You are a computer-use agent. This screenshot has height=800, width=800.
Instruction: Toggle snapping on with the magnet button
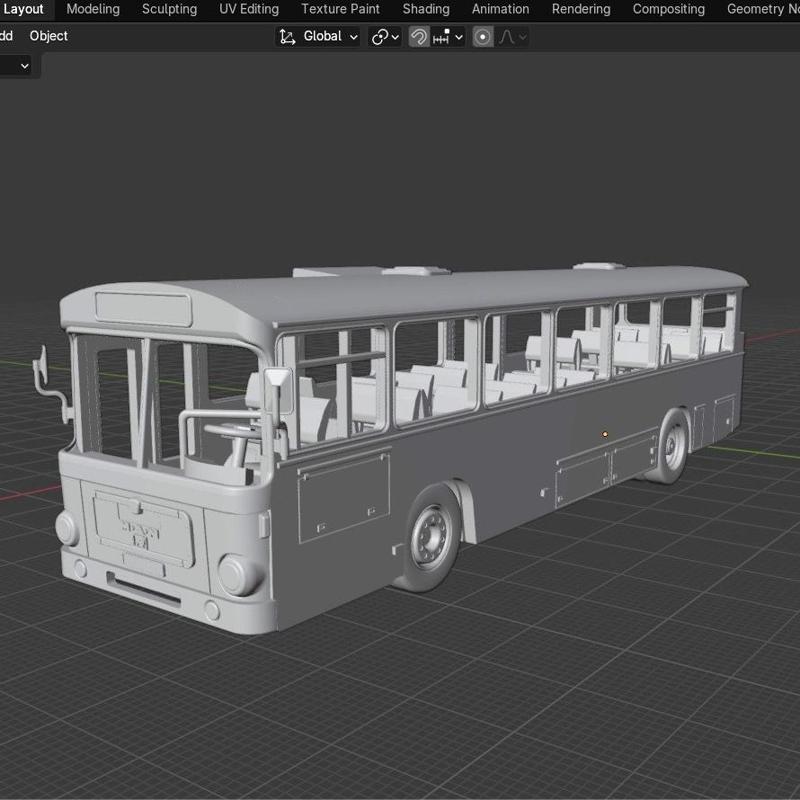[417, 36]
